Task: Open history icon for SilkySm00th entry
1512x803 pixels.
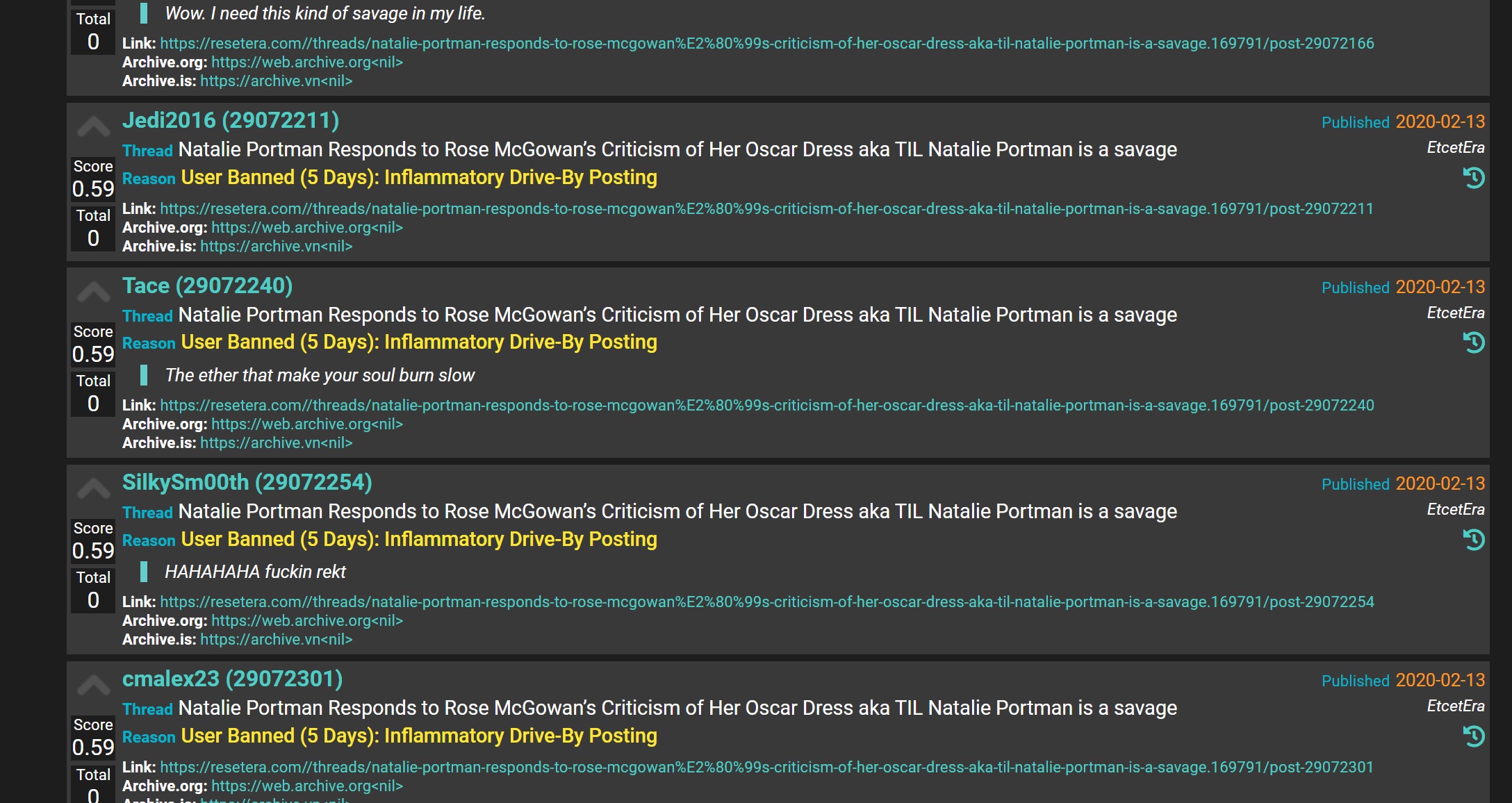Action: tap(1474, 540)
